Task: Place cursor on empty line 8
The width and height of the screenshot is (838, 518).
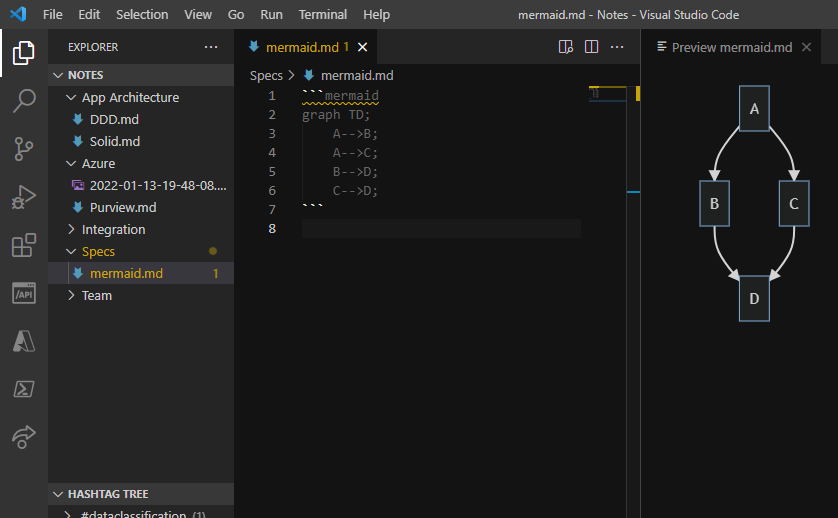Action: (441, 228)
